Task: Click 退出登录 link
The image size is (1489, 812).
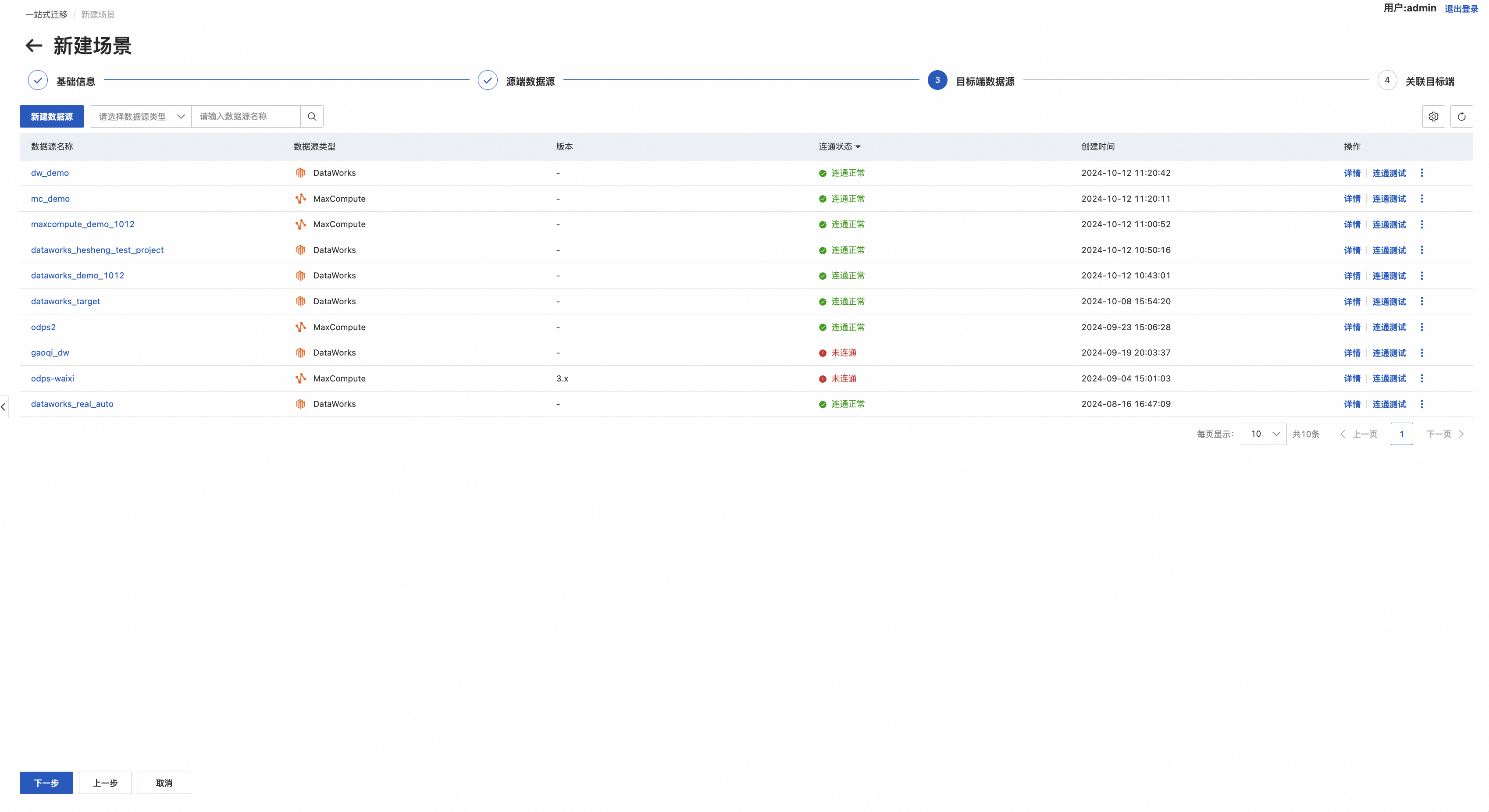Action: (1461, 9)
